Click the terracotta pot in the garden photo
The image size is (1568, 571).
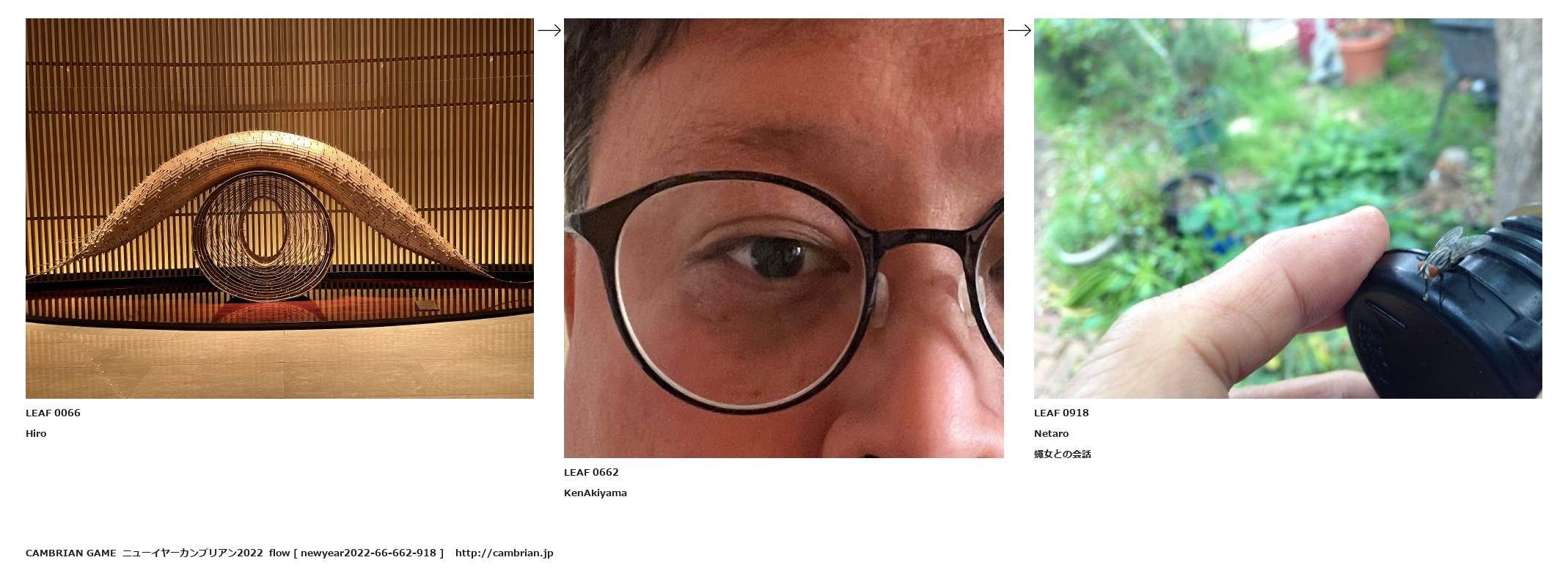(1363, 51)
